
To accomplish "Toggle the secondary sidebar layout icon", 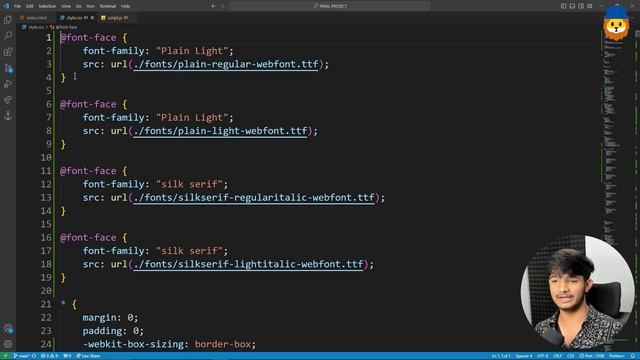I will (581, 6).
